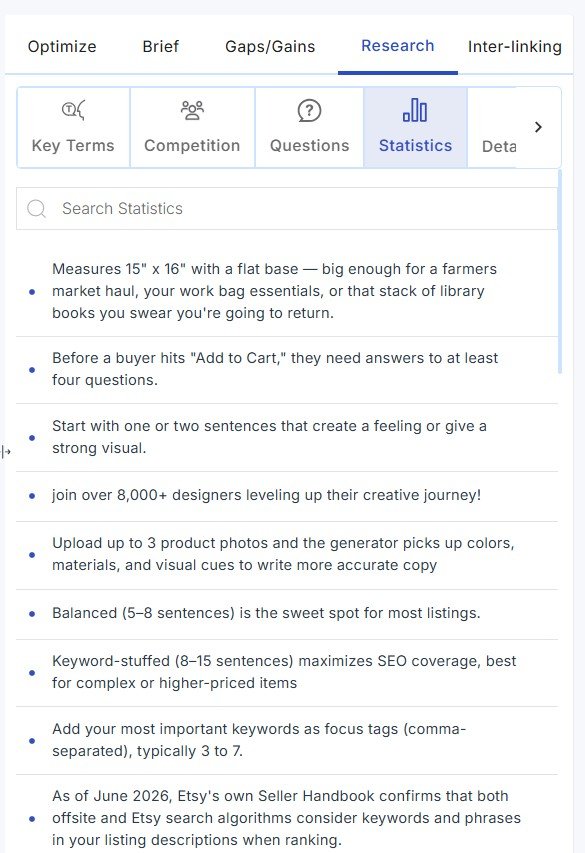Screen dimensions: 585x853
Task: Switch to the Brief tab
Action: click(161, 46)
